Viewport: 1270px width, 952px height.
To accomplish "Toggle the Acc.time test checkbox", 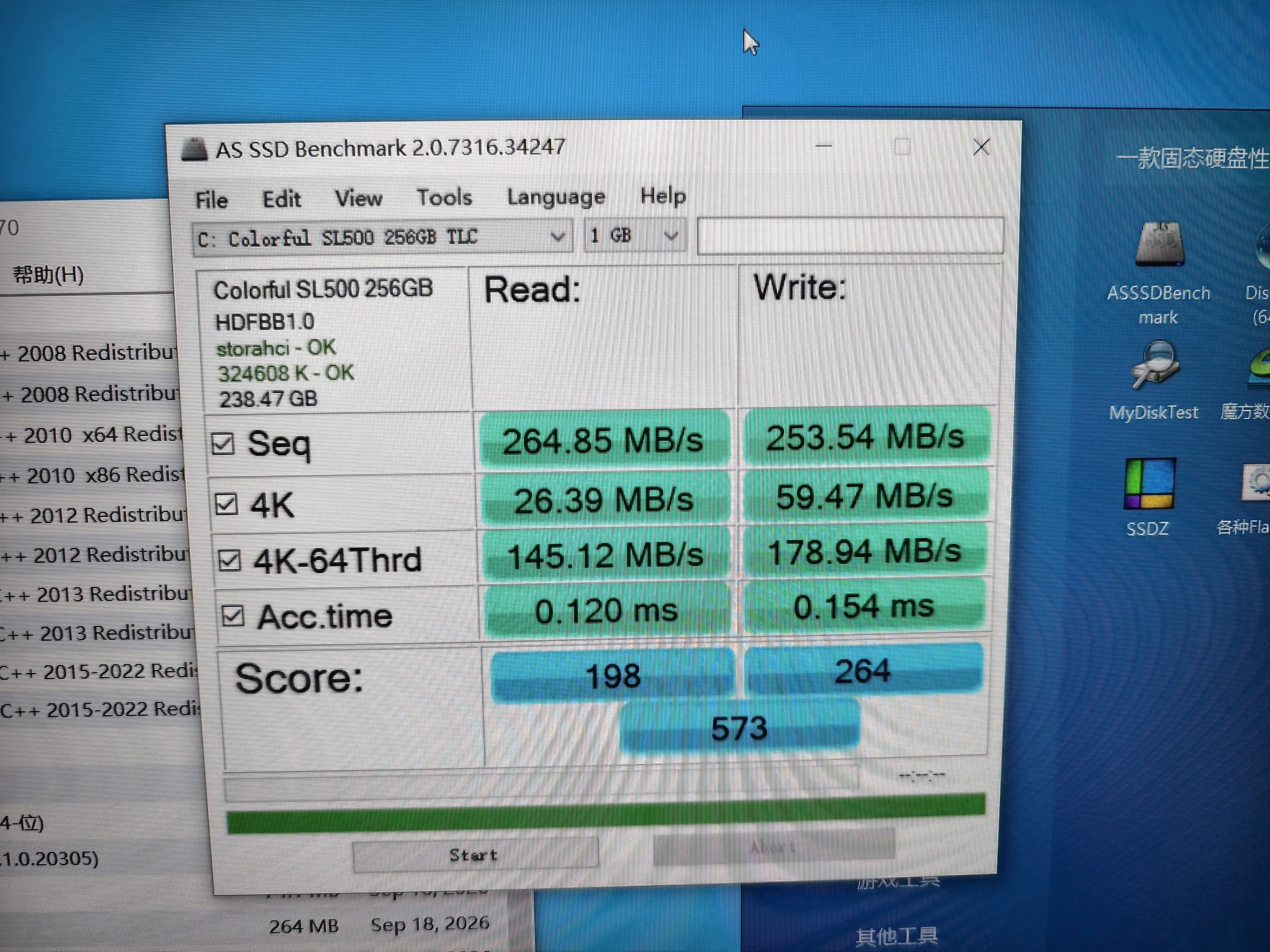I will pyautogui.click(x=233, y=616).
